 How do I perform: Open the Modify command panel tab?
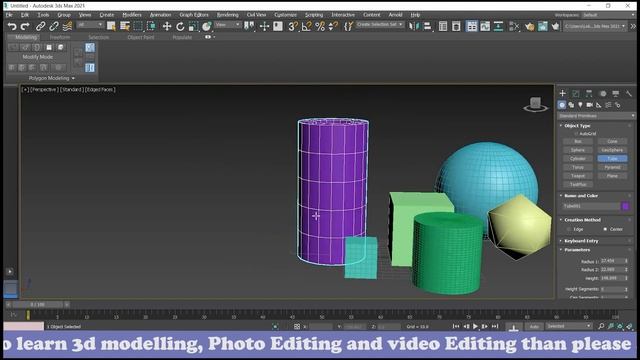point(576,93)
